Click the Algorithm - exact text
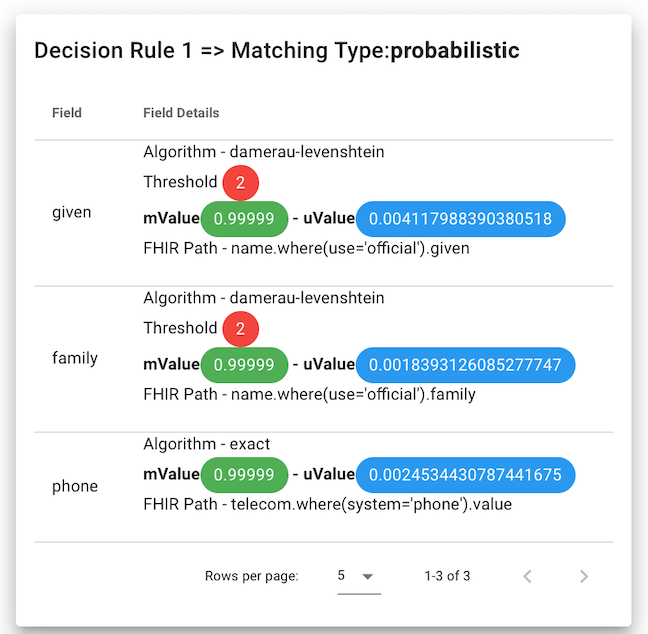 206,444
